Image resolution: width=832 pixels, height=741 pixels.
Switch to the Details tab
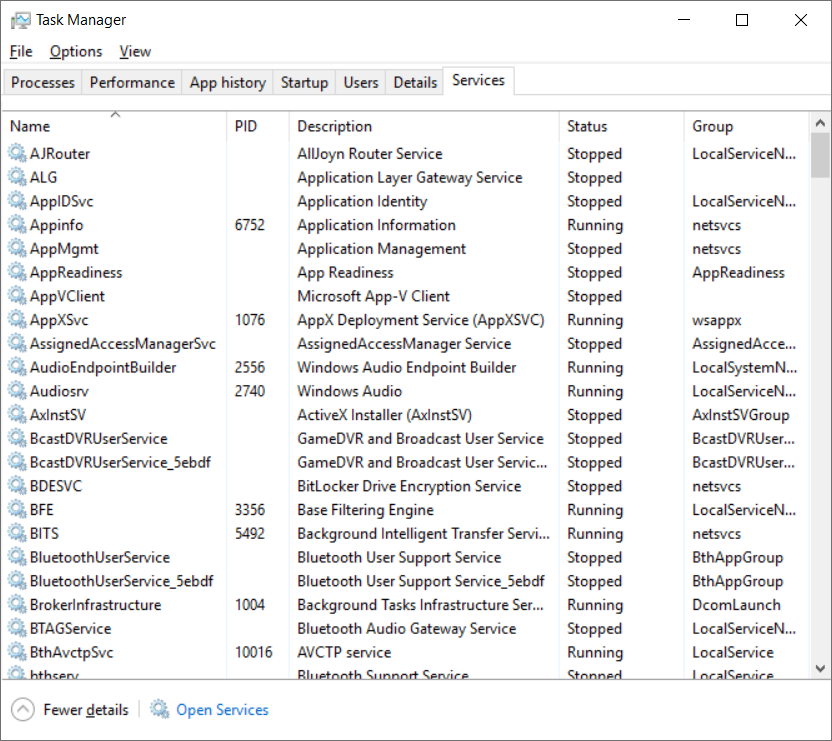click(415, 82)
